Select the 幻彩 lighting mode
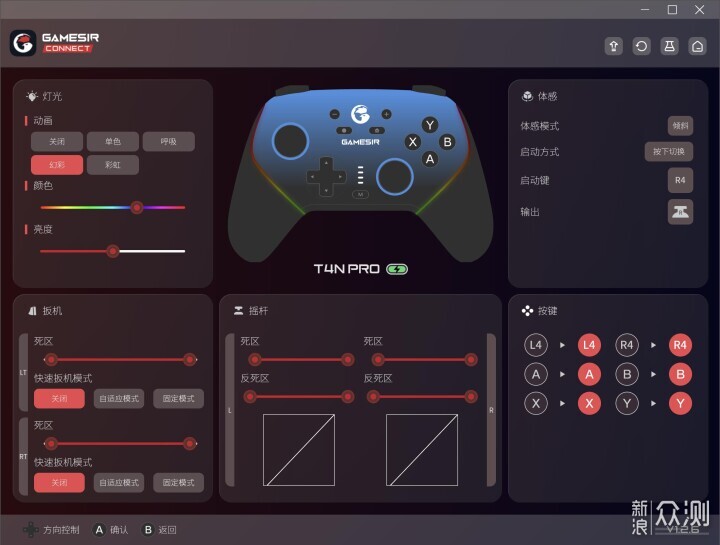 coord(57,165)
